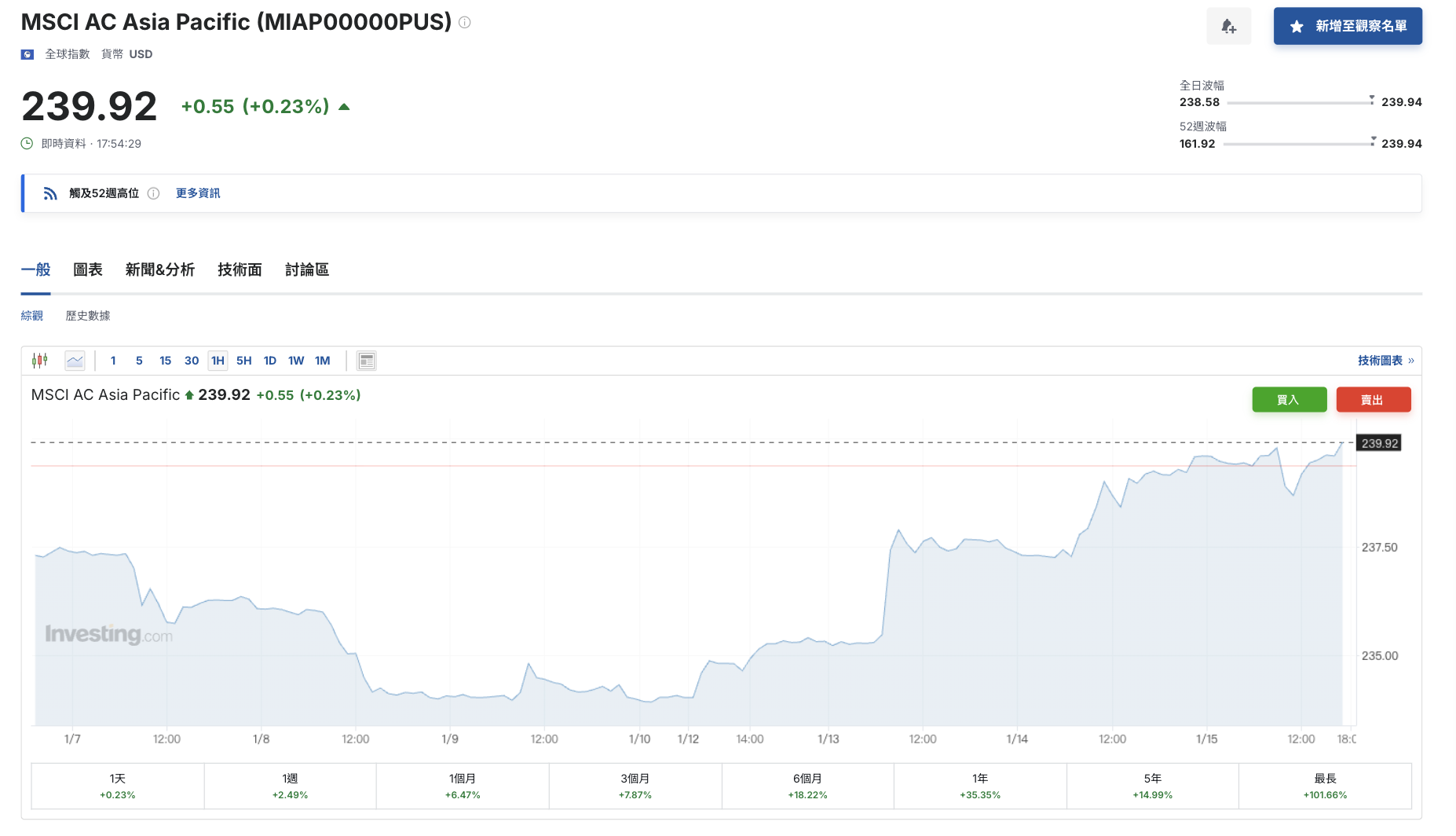This screenshot has width=1456, height=836.
Task: Click the 52週波幅 range slider marker
Action: (1373, 141)
